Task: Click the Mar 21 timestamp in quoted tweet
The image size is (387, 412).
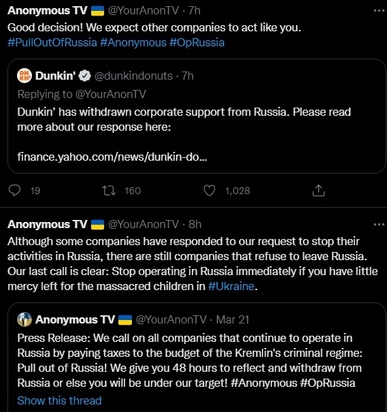Action: [x=232, y=320]
